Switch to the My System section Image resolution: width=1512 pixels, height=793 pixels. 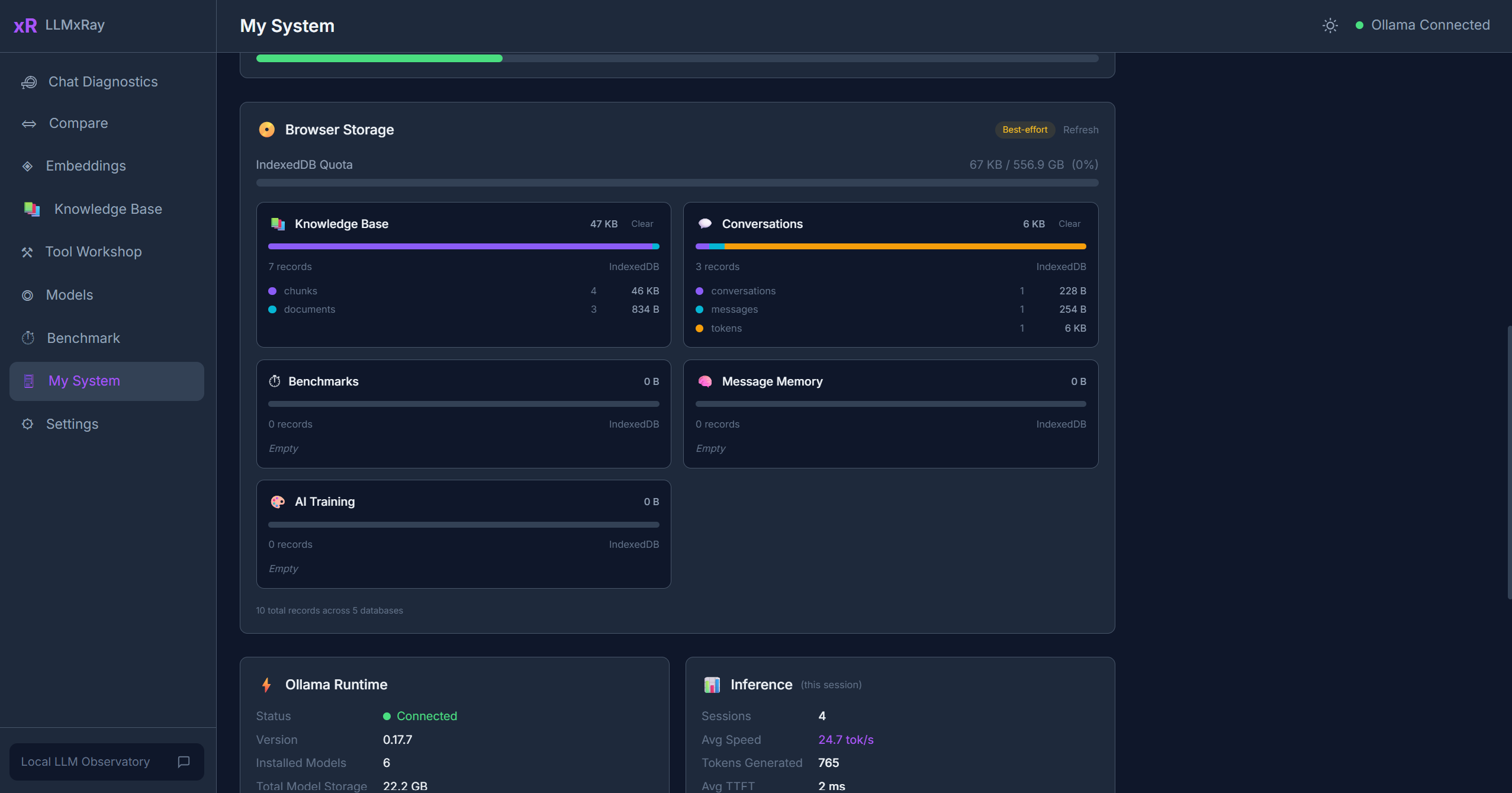coord(83,381)
